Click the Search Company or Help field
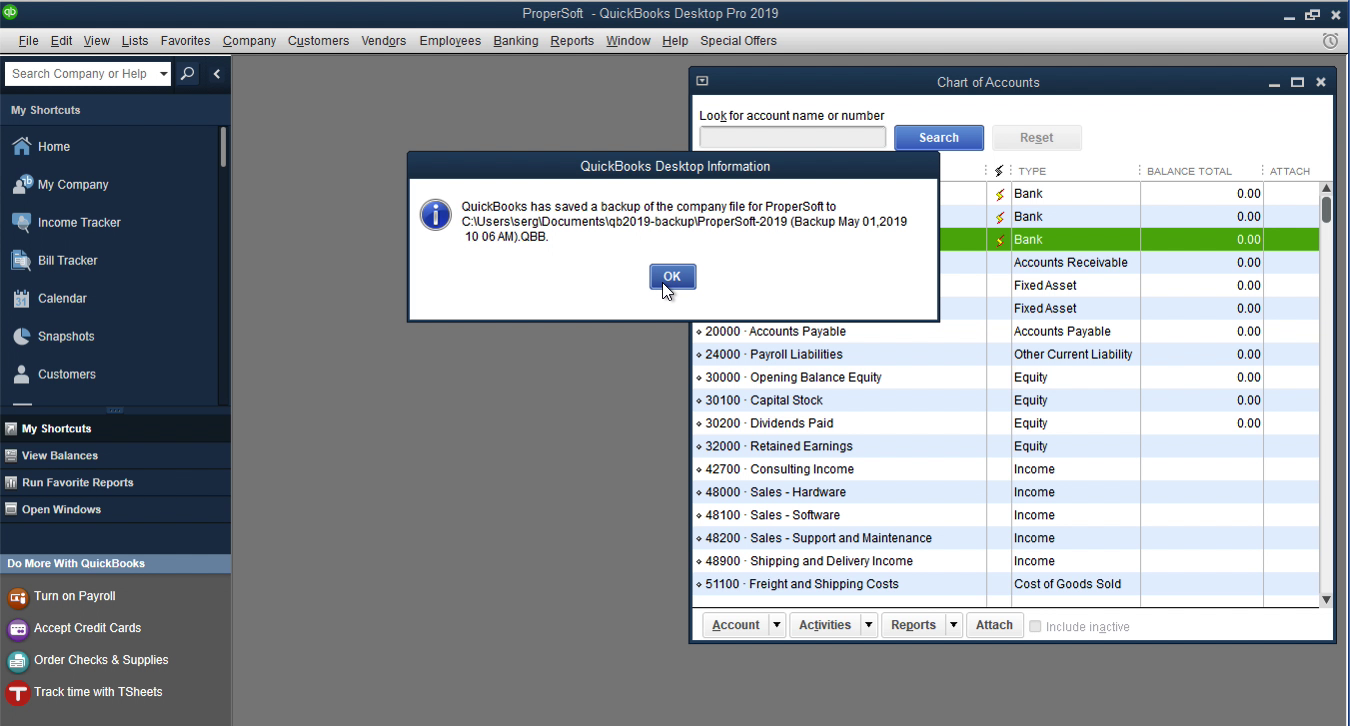This screenshot has height=726, width=1350. pos(80,74)
